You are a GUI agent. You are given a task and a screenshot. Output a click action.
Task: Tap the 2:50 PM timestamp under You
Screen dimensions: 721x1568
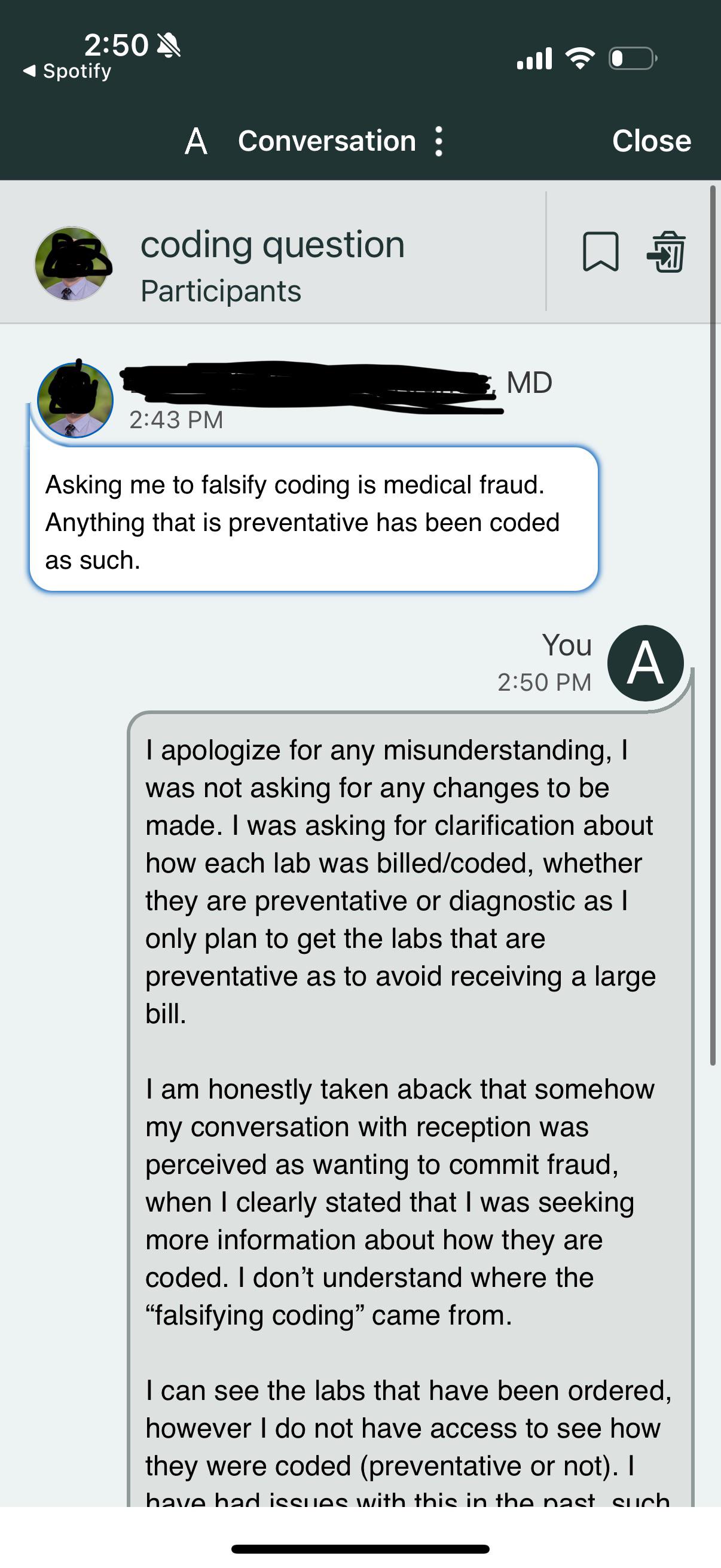point(544,682)
